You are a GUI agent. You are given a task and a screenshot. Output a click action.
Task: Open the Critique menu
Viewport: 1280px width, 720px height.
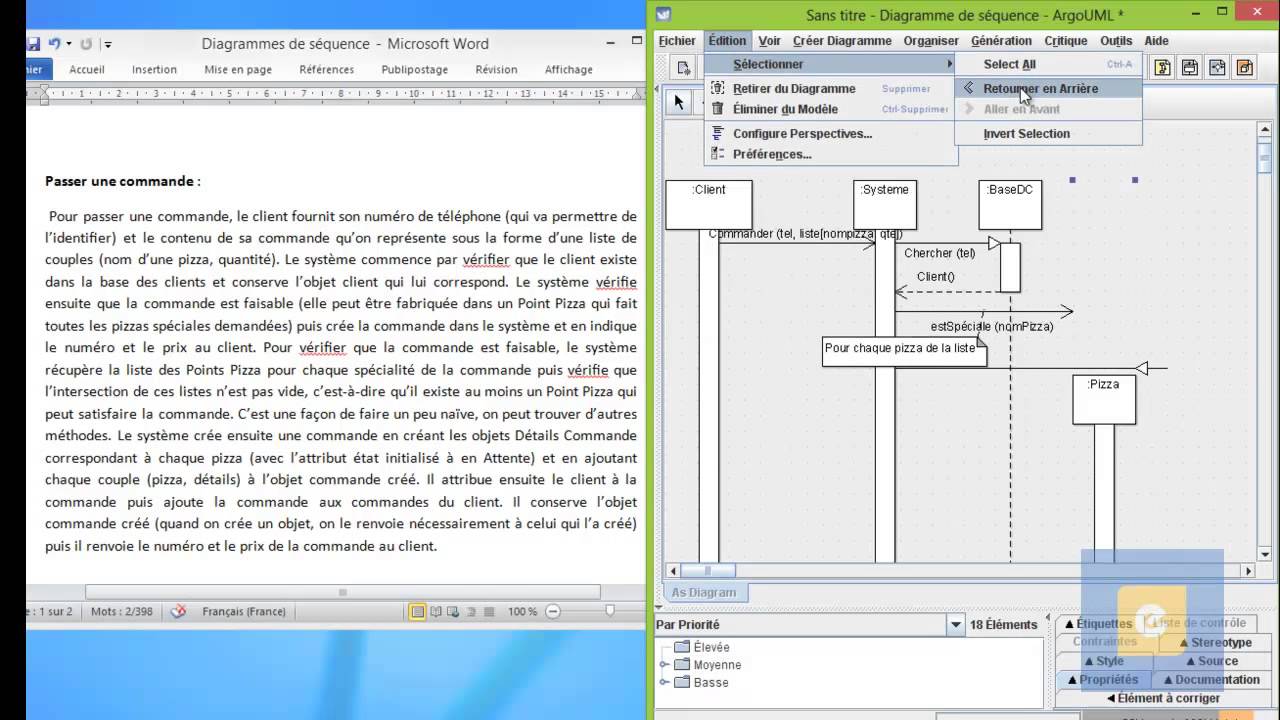tap(1066, 41)
